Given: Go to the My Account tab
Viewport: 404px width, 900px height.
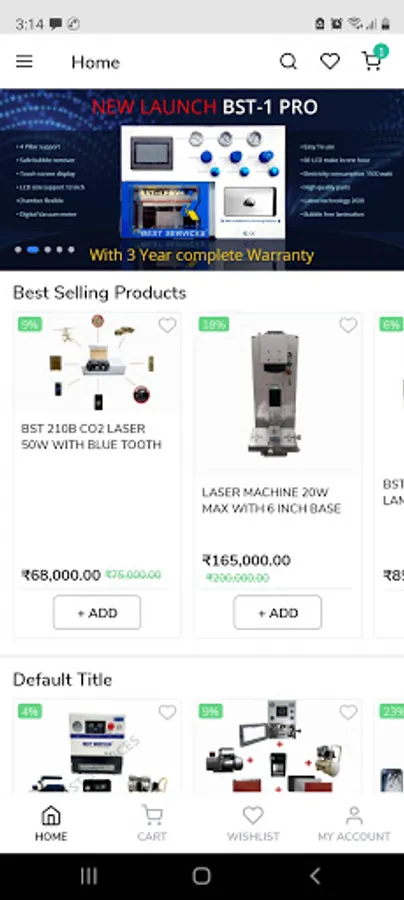Looking at the screenshot, I should click(354, 823).
